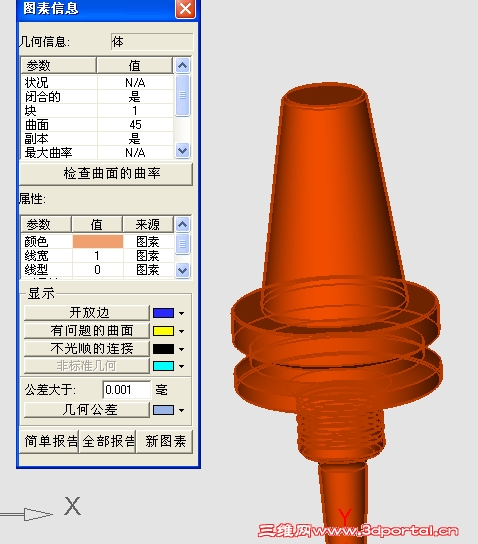
Task: Click the attributes table scrollbar thumb
Action: [182, 244]
